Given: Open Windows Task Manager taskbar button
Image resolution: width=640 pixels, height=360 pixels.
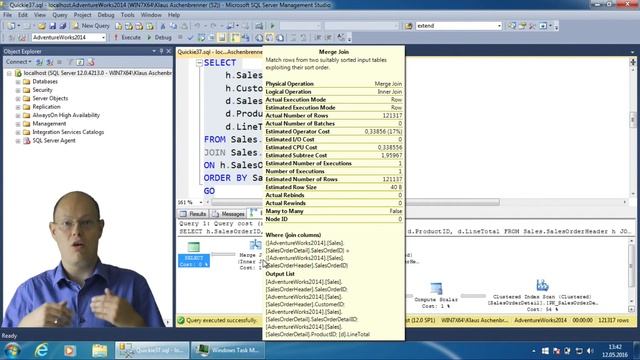Looking at the screenshot, I should [x=228, y=350].
